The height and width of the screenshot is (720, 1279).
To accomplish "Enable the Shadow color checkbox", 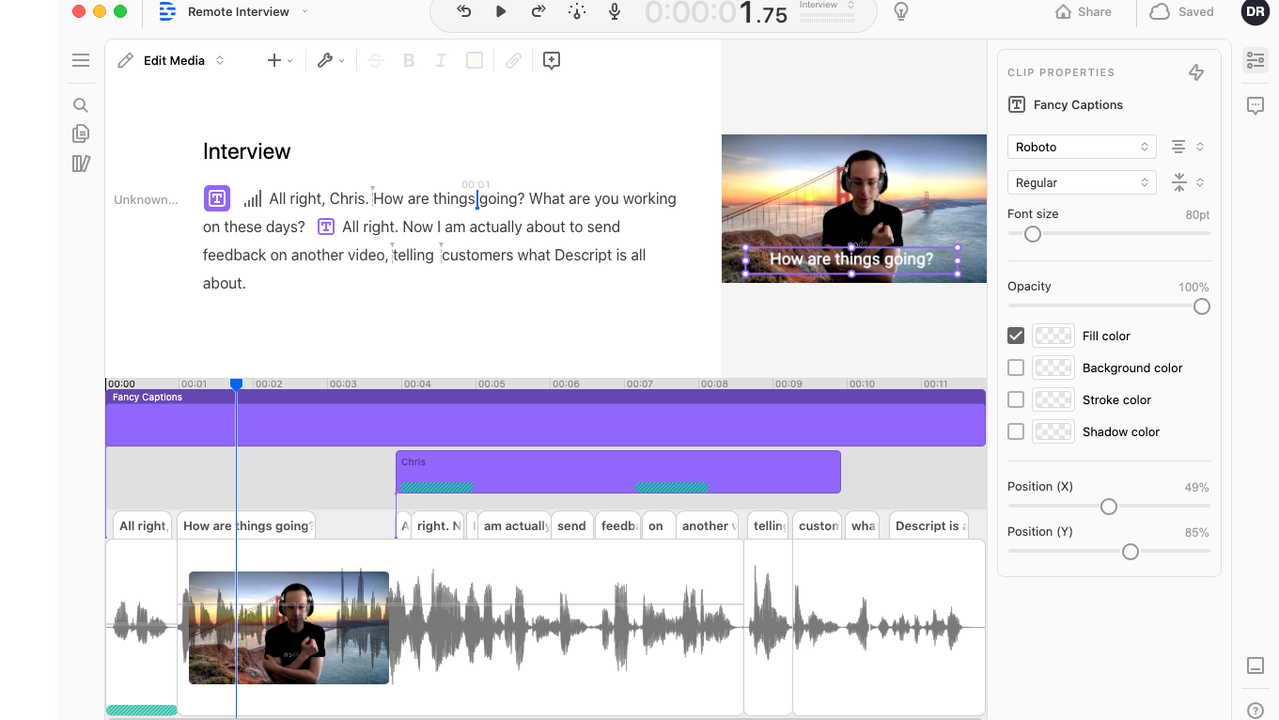I will [1016, 432].
